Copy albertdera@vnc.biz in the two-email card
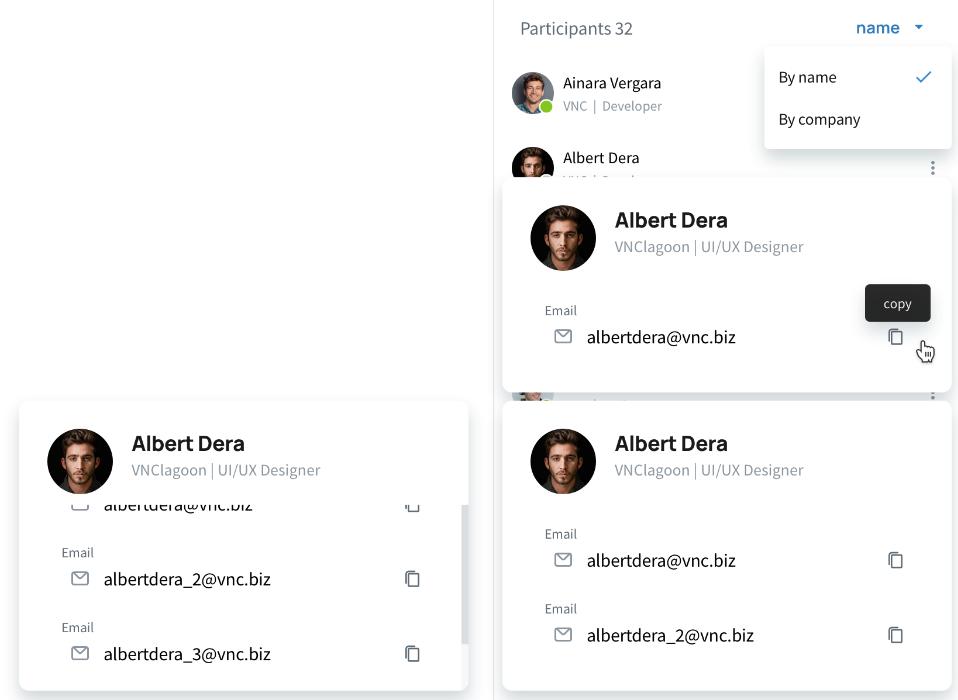The width and height of the screenshot is (958, 700). pyautogui.click(x=896, y=560)
